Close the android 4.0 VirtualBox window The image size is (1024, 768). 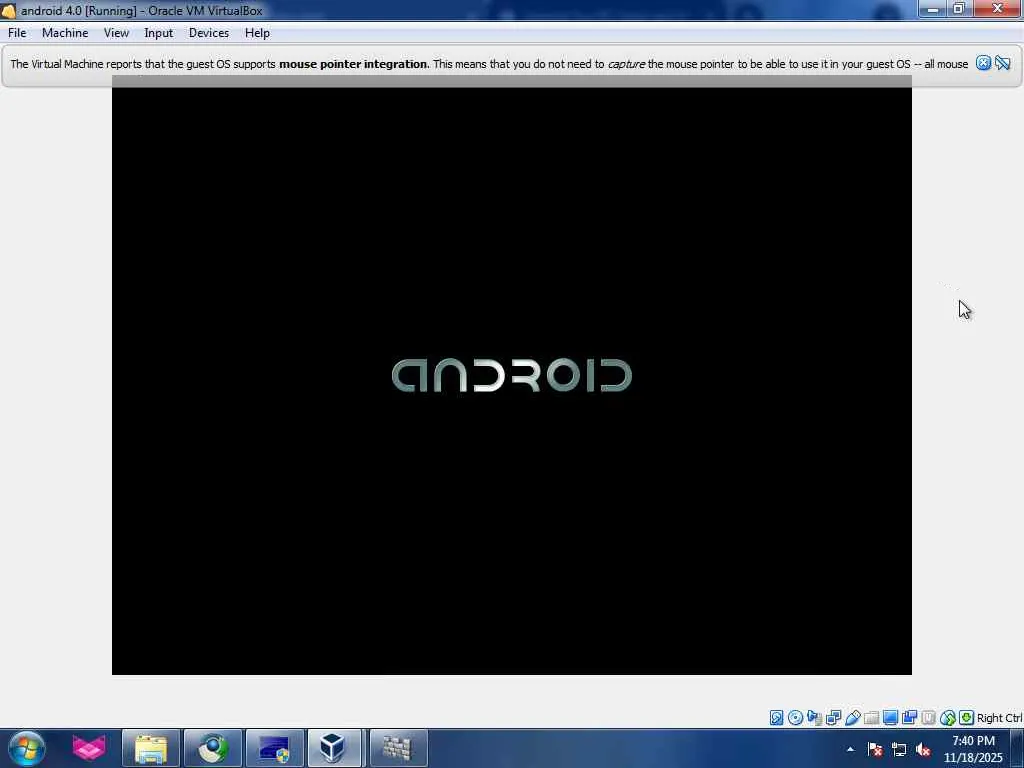(x=997, y=8)
